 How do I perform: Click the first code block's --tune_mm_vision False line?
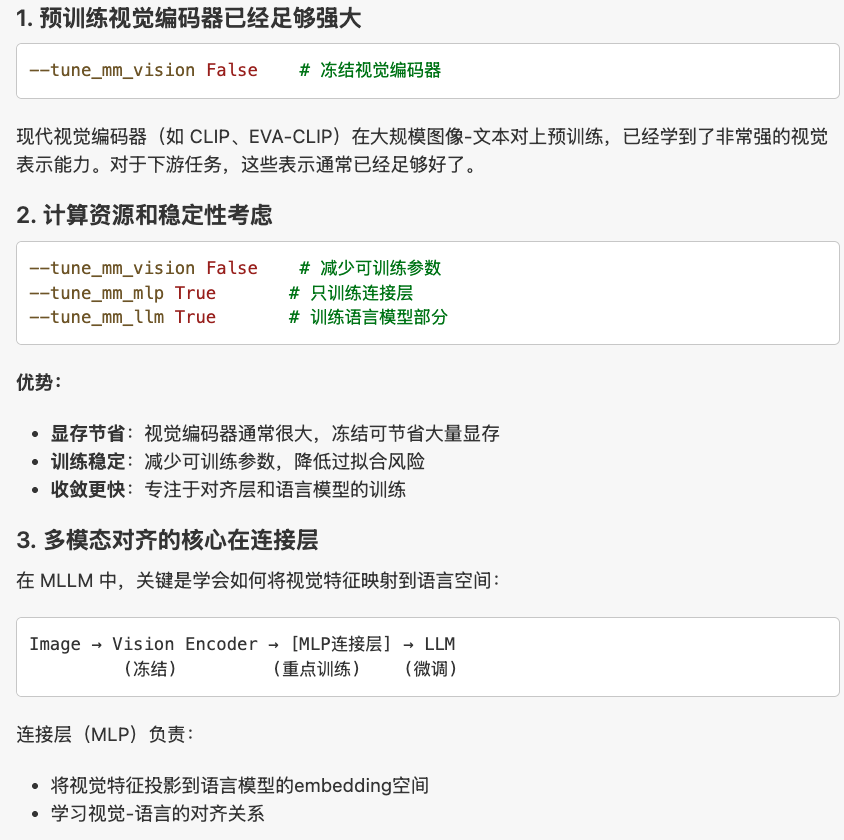coord(143,70)
